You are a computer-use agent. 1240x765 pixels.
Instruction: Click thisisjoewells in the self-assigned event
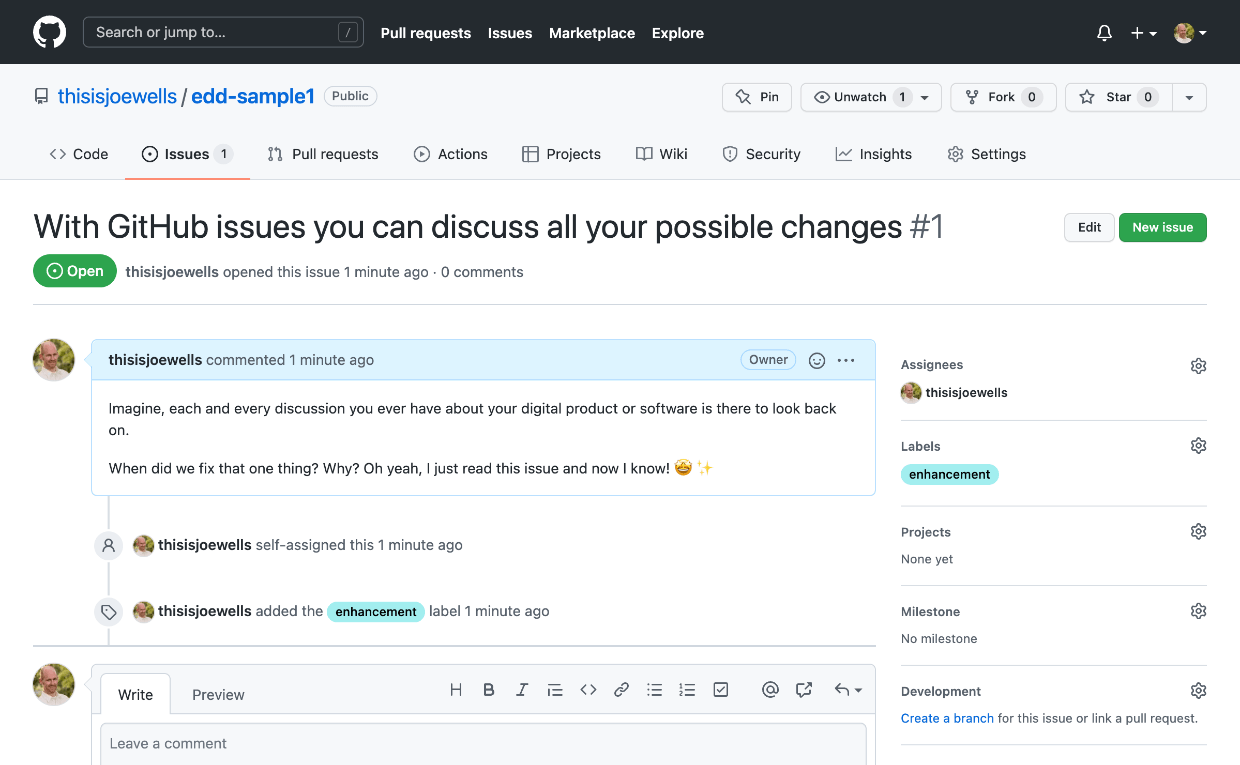tap(205, 545)
